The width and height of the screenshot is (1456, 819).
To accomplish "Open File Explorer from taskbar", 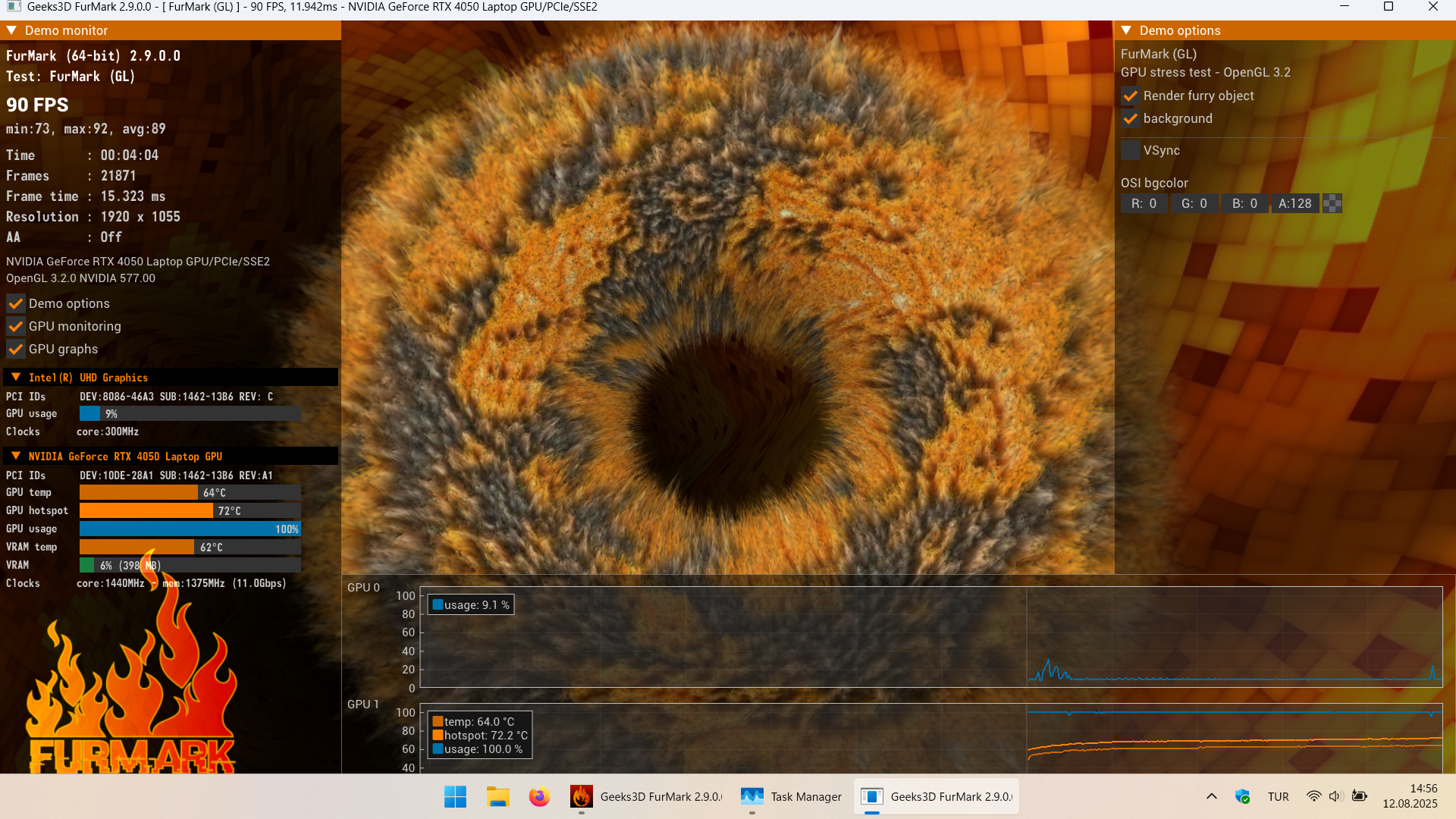I will coord(497,796).
